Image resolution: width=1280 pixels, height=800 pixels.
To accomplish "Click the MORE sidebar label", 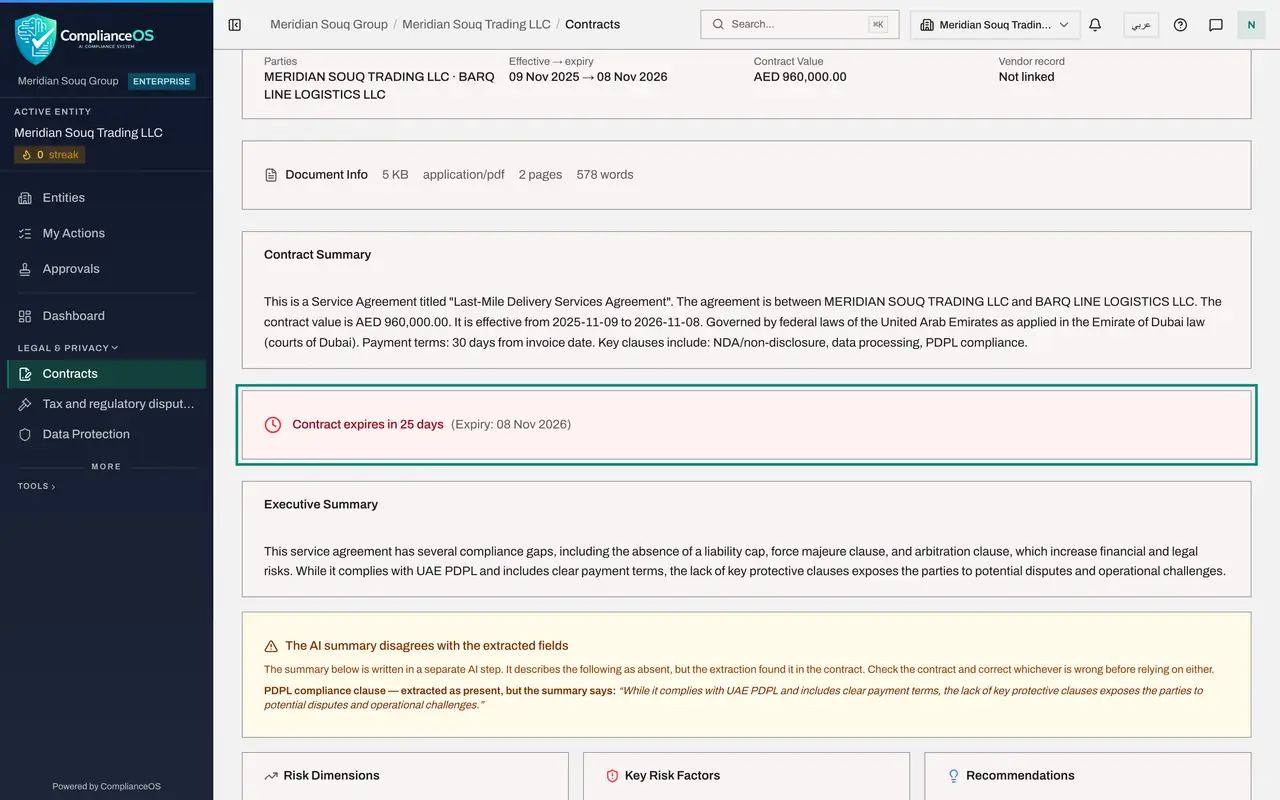I will tap(106, 467).
